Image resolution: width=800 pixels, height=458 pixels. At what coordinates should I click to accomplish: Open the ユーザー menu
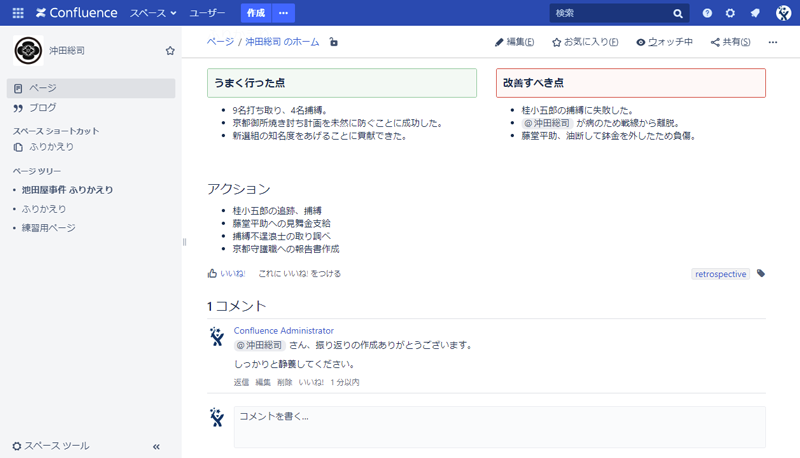click(x=207, y=13)
